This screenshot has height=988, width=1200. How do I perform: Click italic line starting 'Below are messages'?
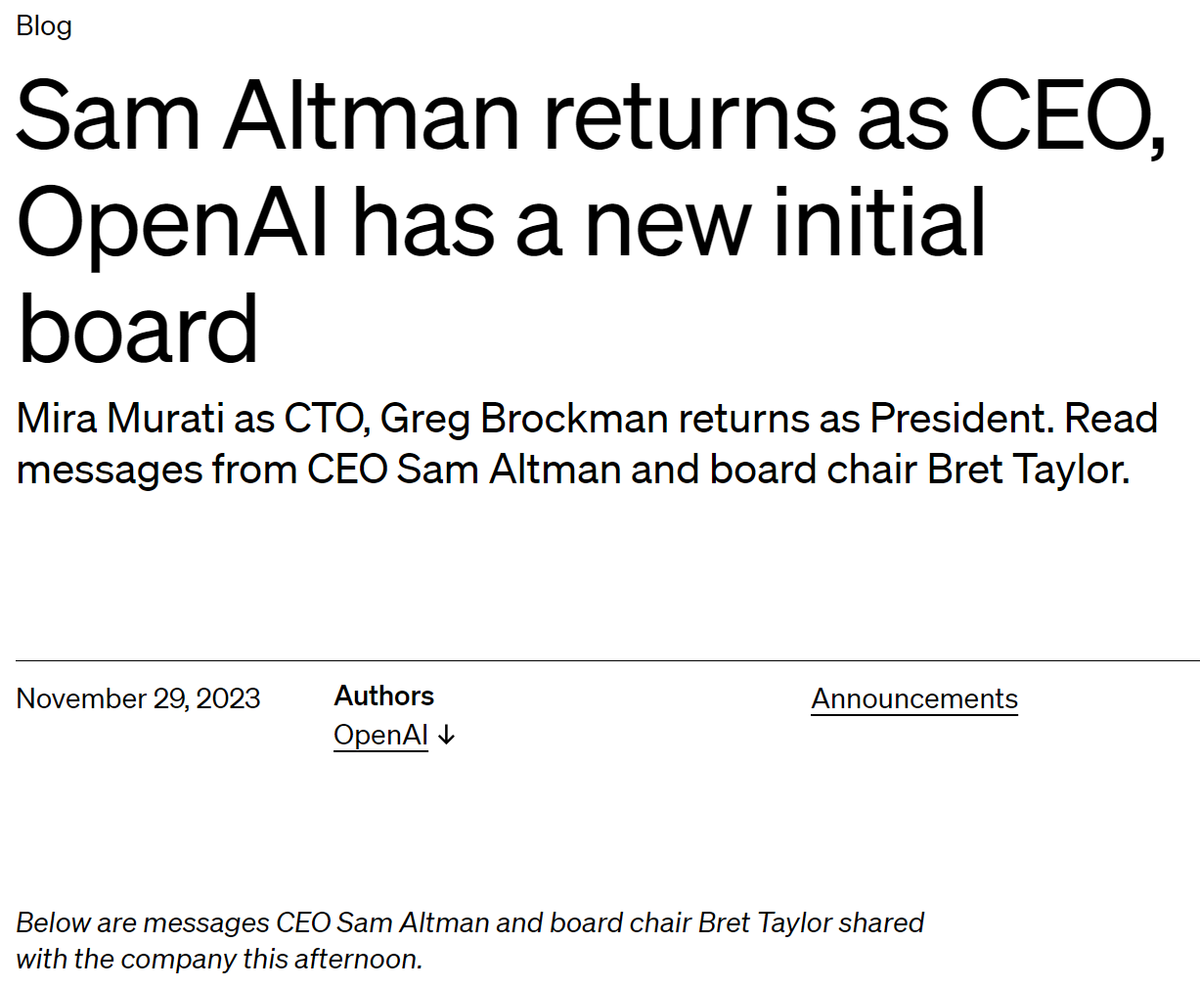(470, 922)
